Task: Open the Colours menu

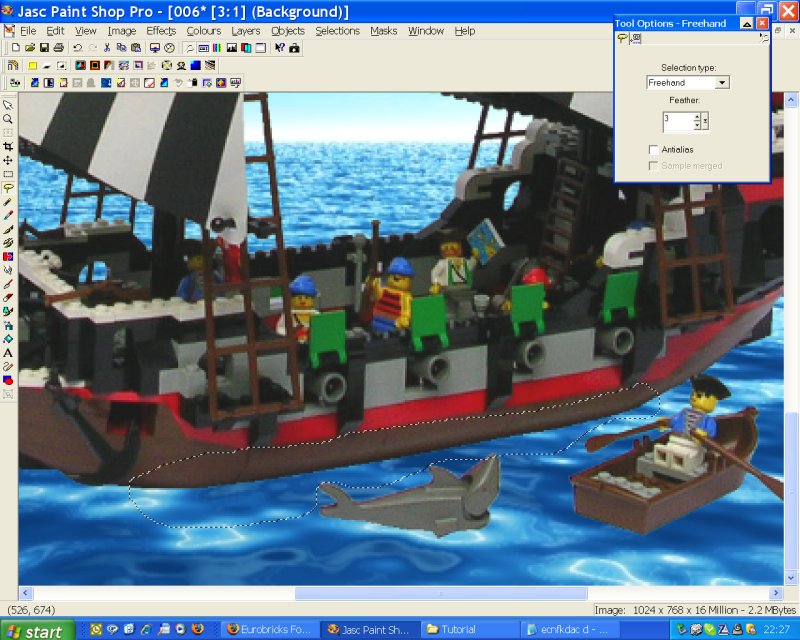Action: [x=204, y=31]
